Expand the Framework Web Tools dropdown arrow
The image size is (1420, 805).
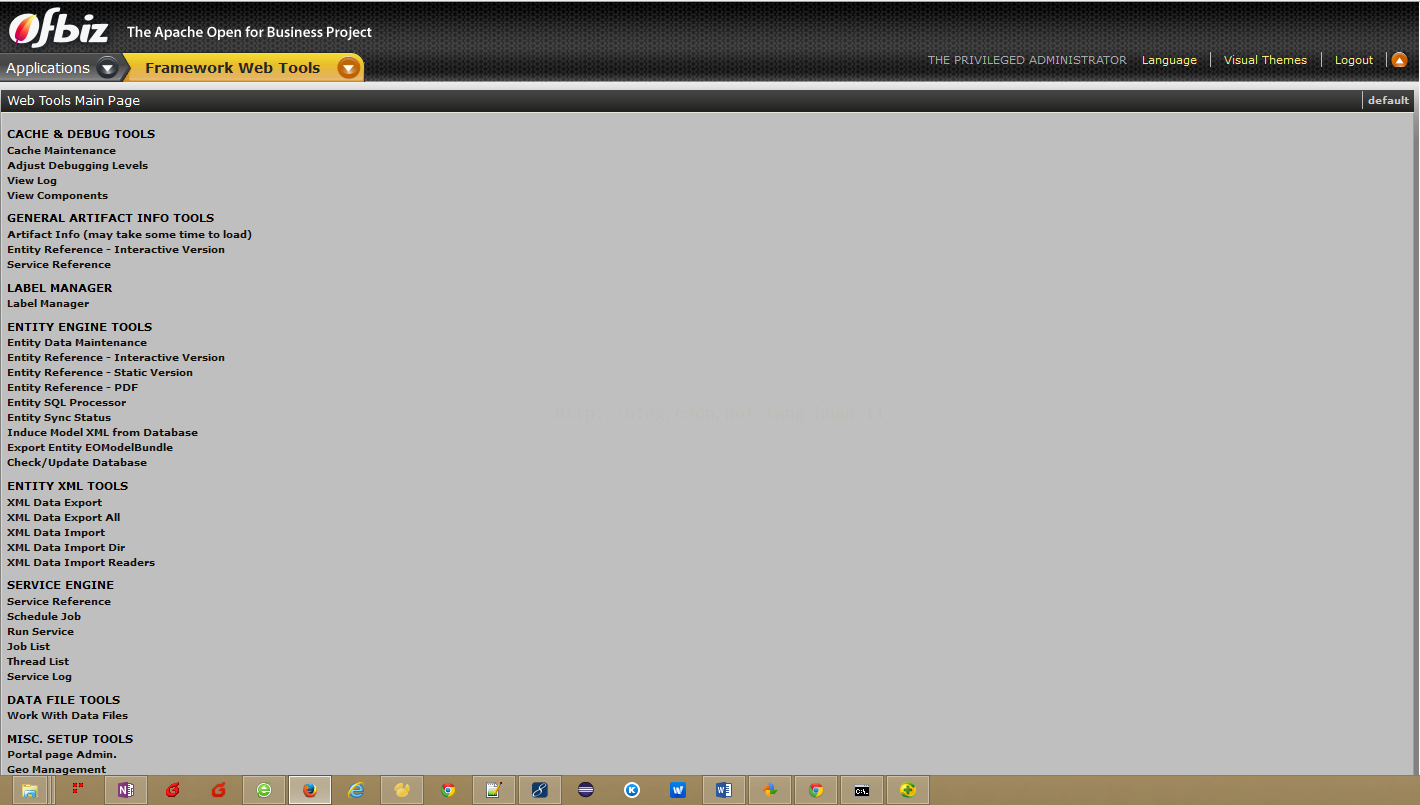(348, 68)
